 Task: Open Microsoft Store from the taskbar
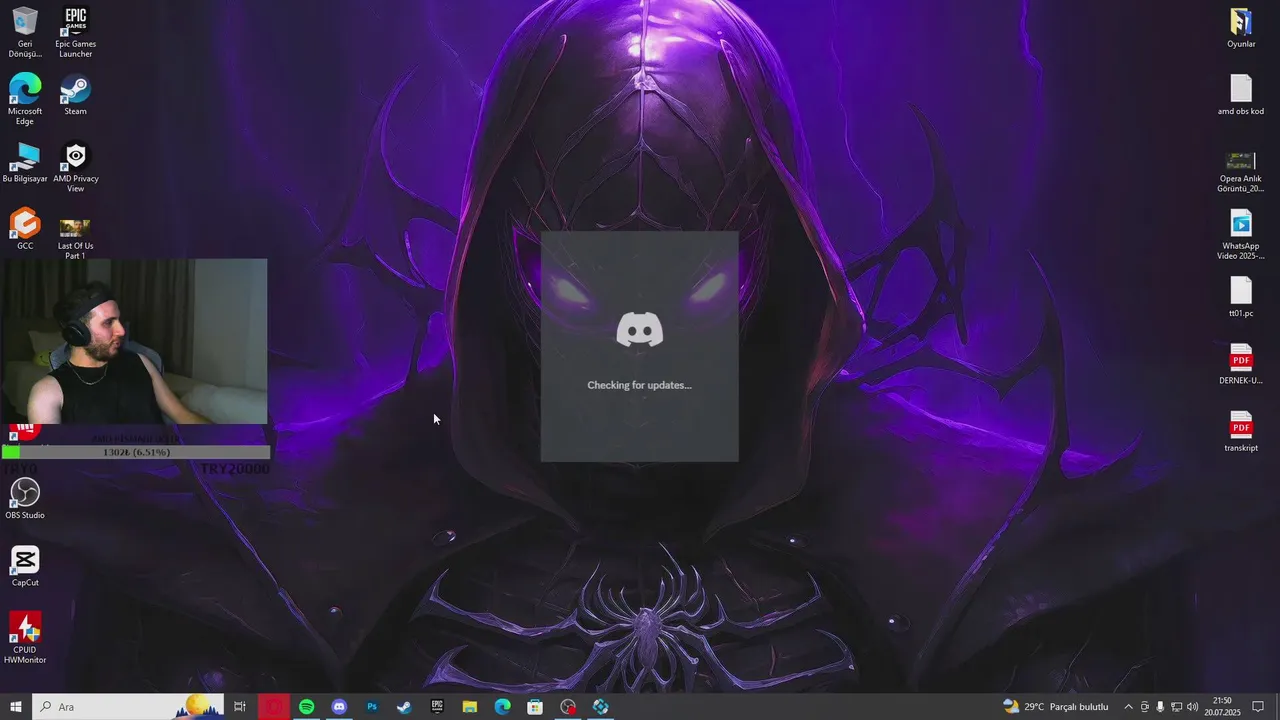535,707
